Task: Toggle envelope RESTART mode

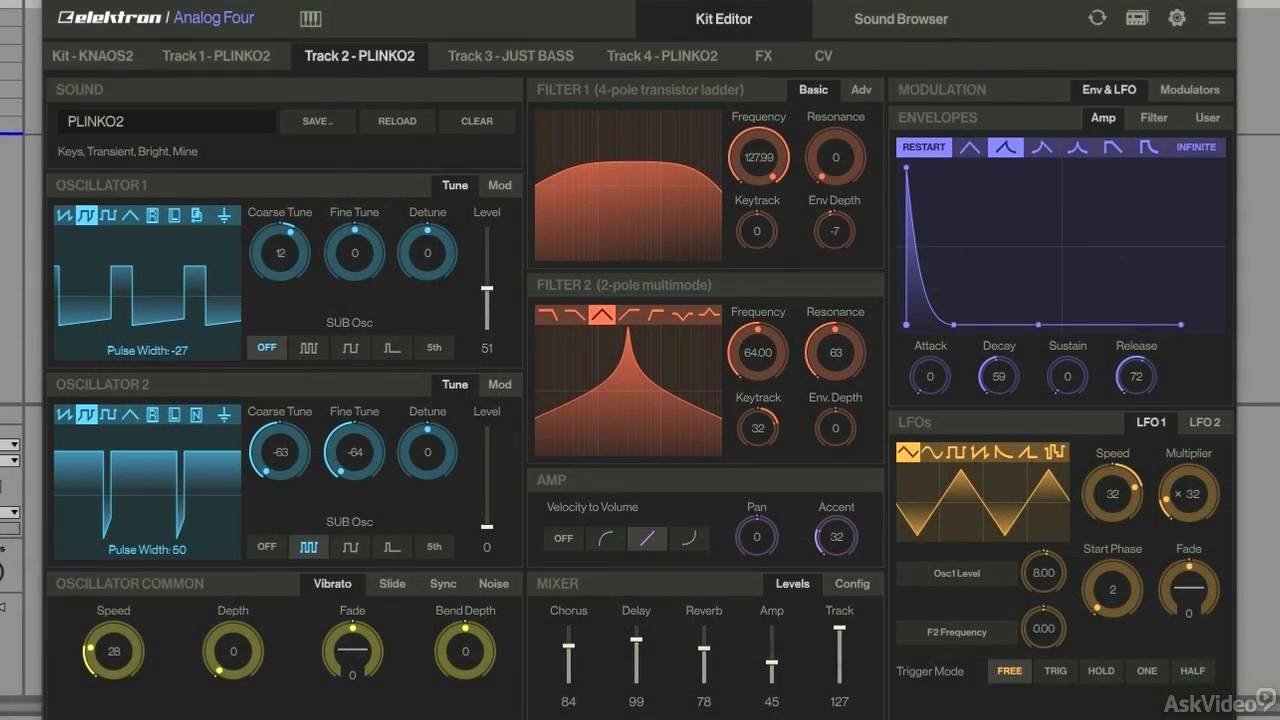Action: 924,147
